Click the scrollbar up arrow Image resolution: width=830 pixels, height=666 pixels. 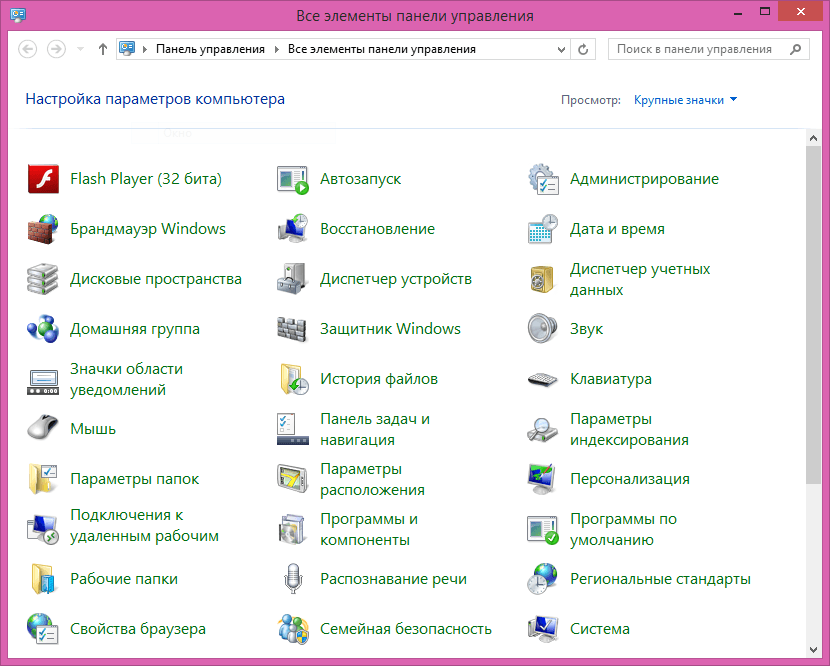click(814, 138)
